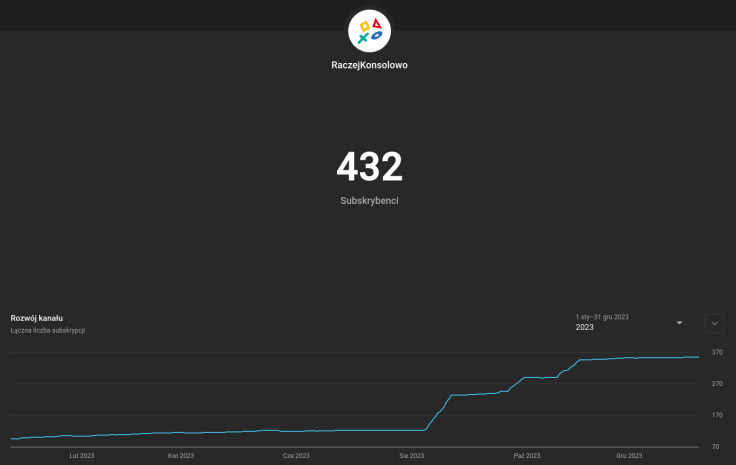Screen dimensions: 736x465
Task: Click the 270 value on the y-axis
Action: (717, 384)
